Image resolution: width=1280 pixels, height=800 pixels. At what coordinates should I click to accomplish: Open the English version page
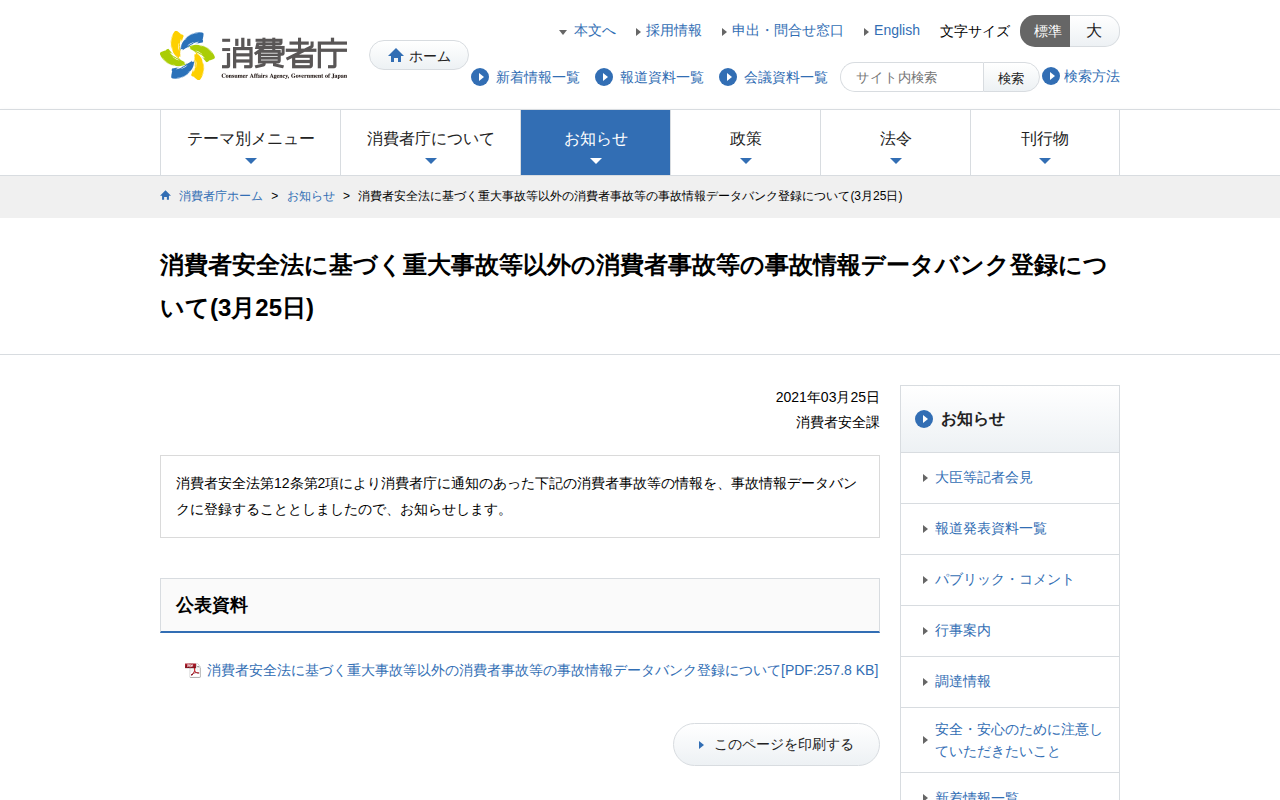coord(897,30)
